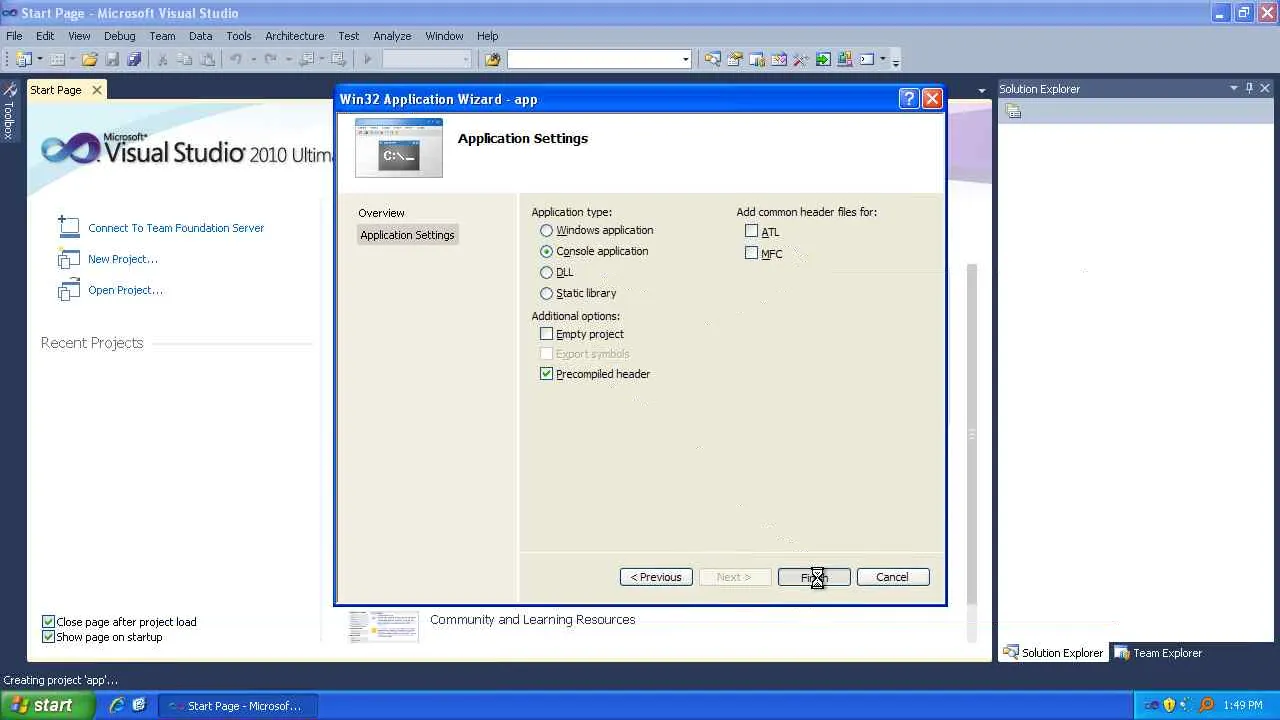The width and height of the screenshot is (1280, 720).
Task: Click the Paste toolbar icon
Action: tap(206, 59)
